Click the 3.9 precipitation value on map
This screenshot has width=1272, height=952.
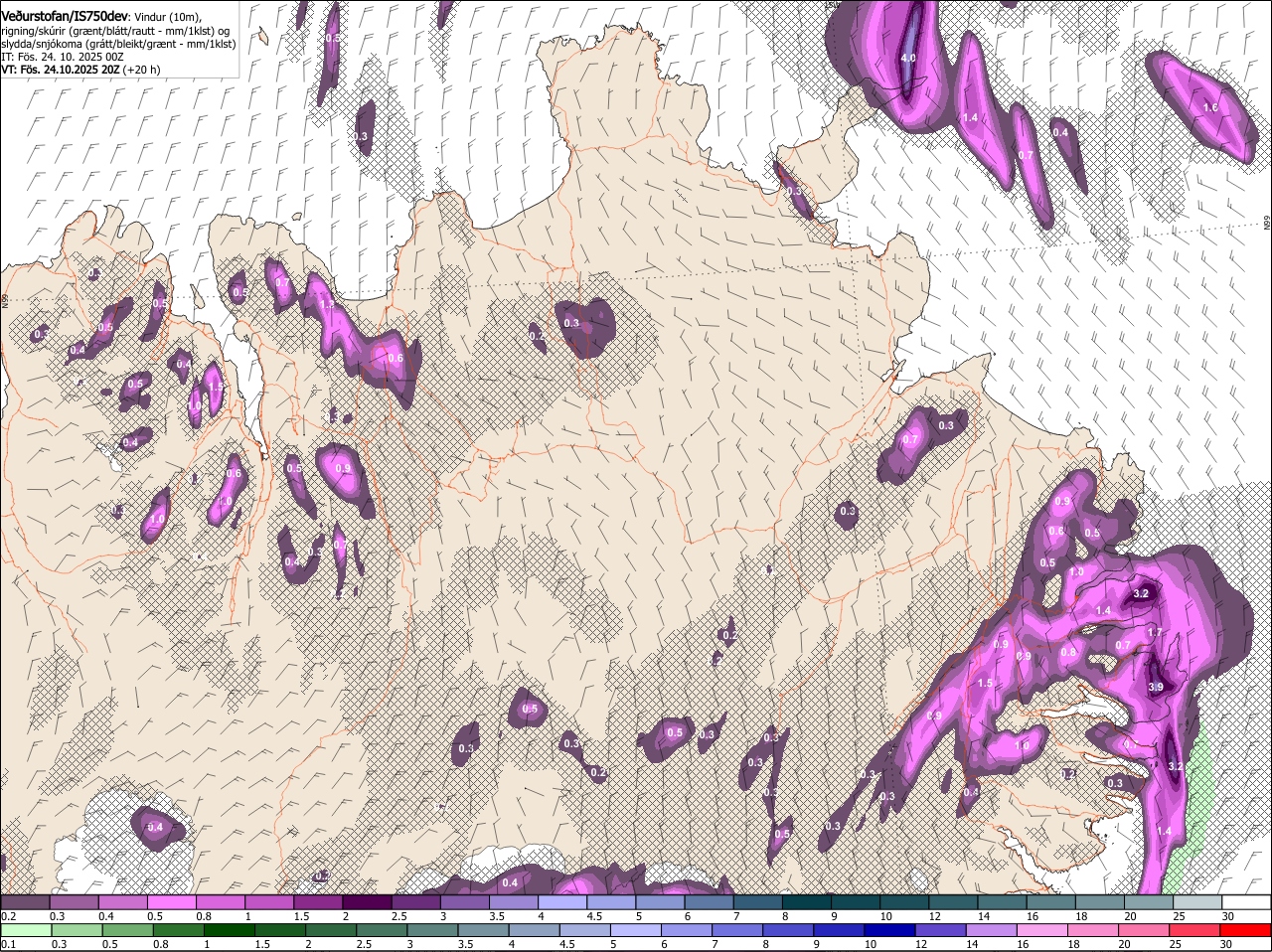coord(1156,687)
